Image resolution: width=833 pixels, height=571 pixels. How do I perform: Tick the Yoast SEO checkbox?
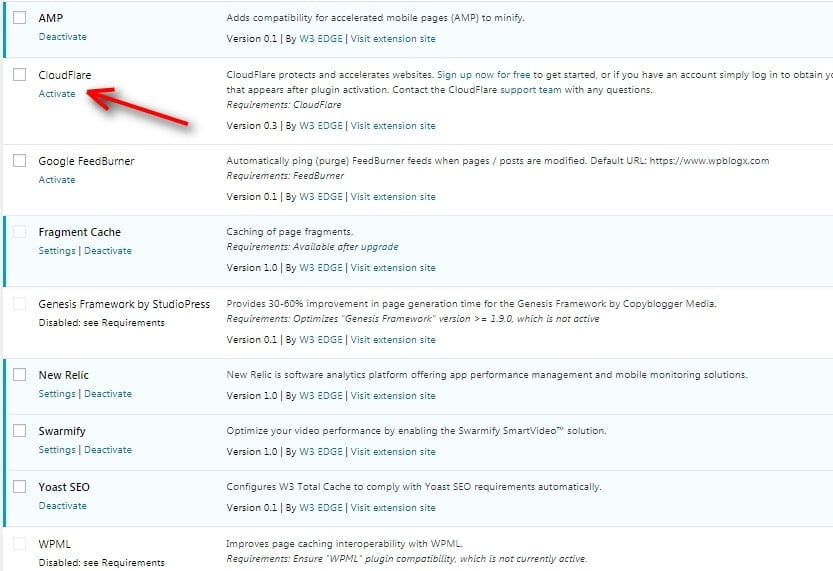pyautogui.click(x=20, y=487)
